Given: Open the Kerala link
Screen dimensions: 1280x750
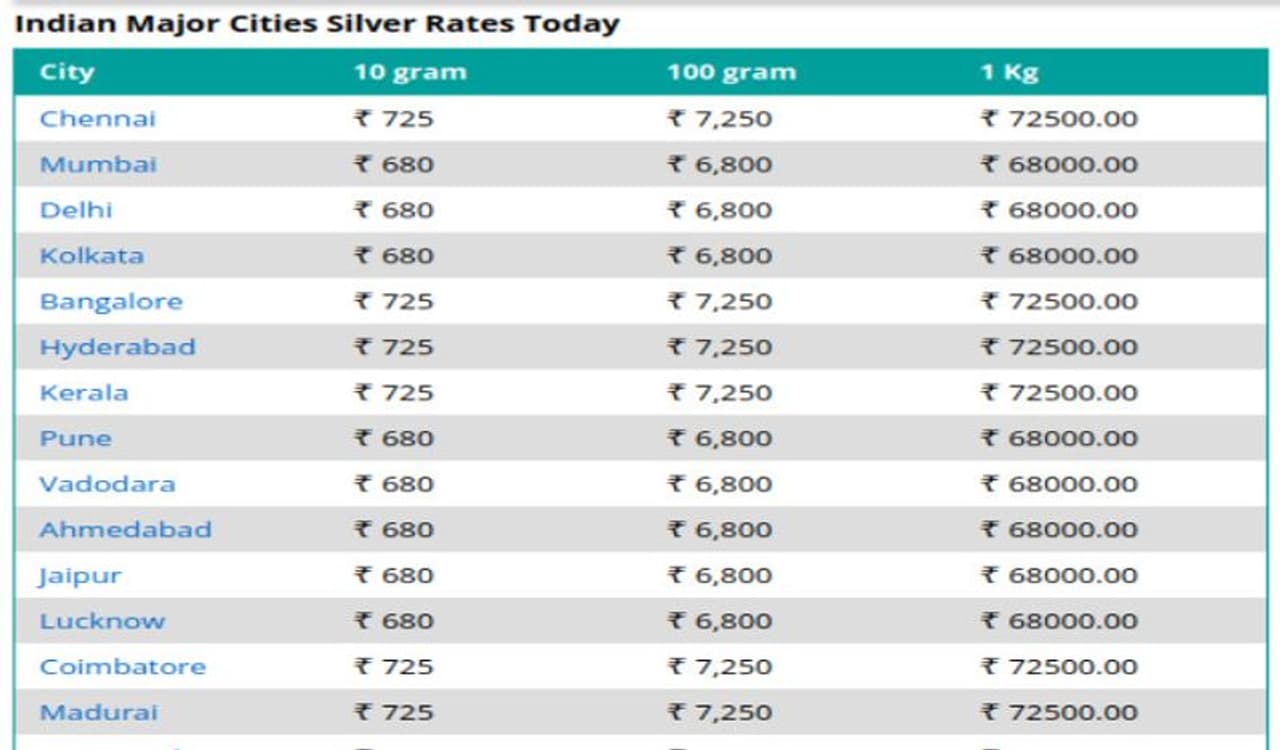Looking at the screenshot, I should click(84, 393).
